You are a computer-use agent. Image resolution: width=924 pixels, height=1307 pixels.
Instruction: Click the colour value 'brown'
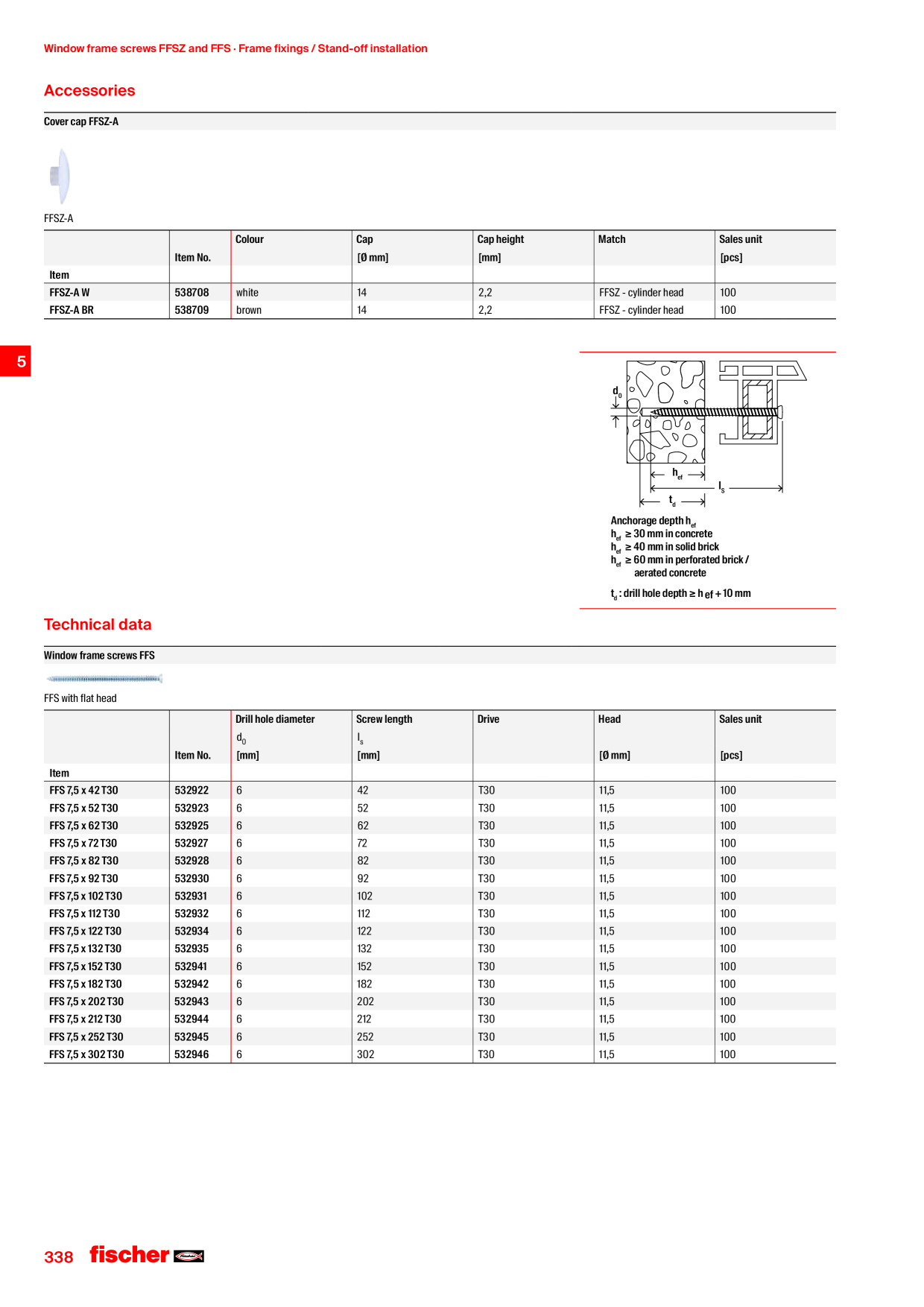(x=249, y=310)
